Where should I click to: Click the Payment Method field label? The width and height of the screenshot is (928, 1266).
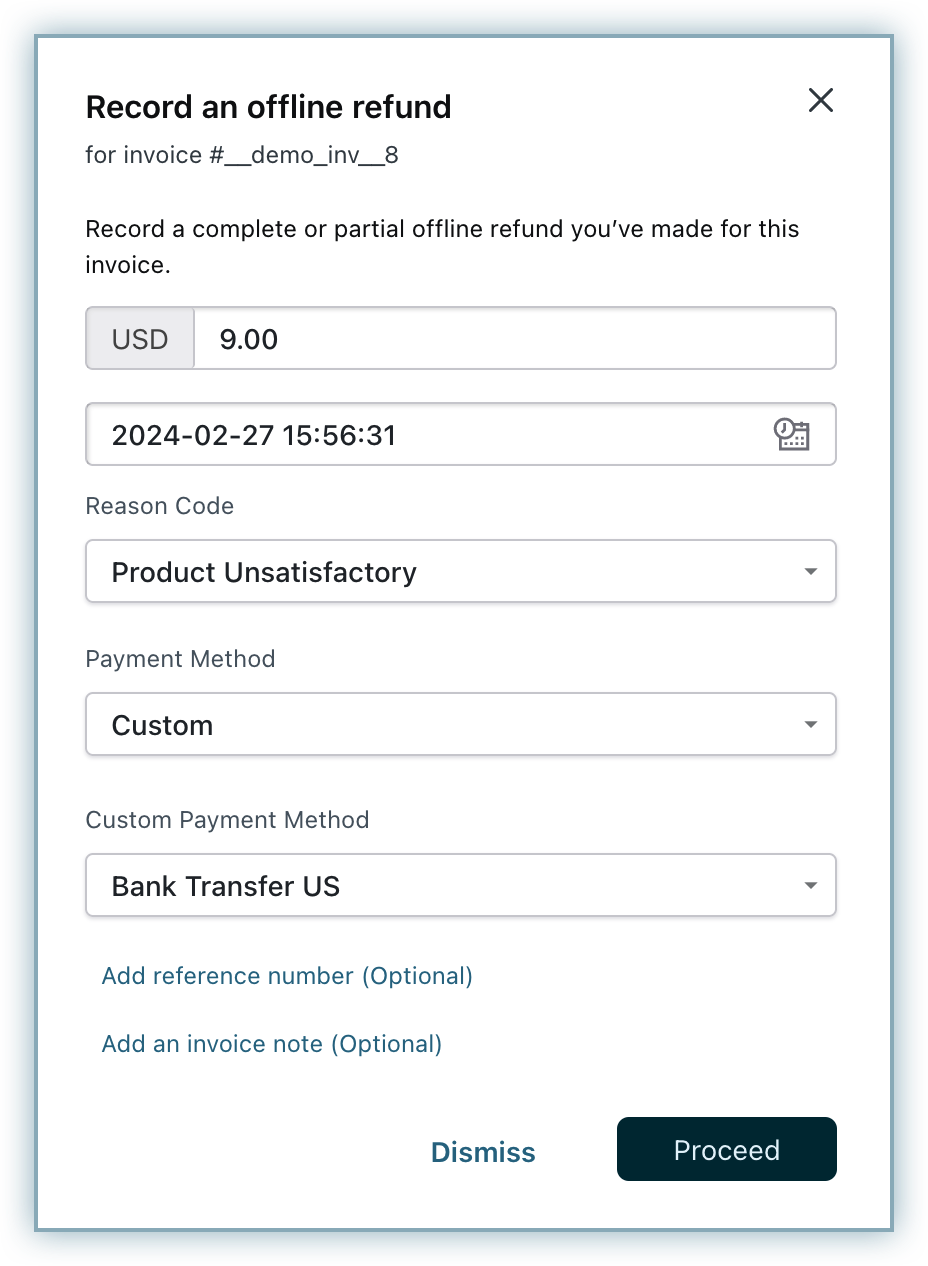[180, 659]
